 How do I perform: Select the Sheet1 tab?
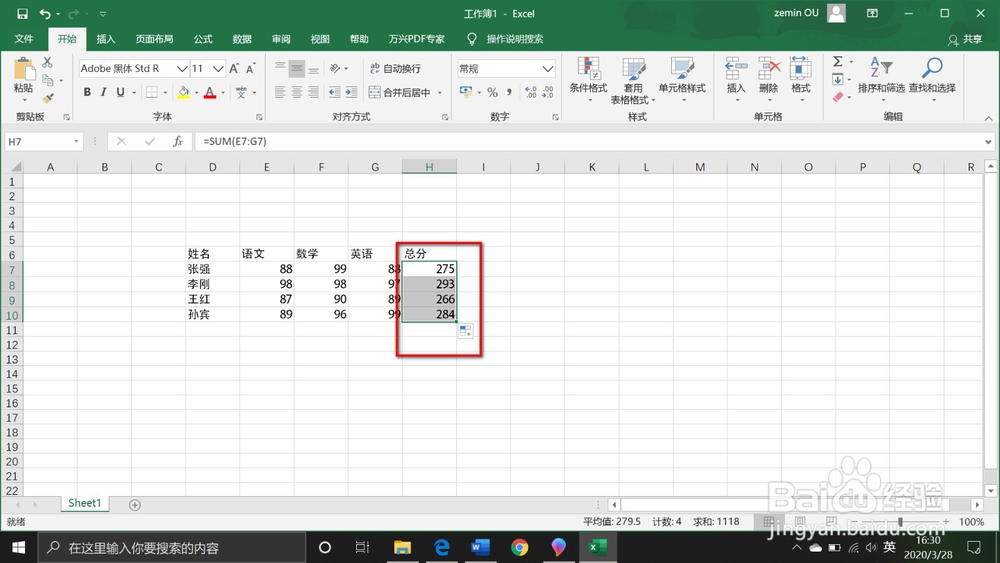pos(85,503)
